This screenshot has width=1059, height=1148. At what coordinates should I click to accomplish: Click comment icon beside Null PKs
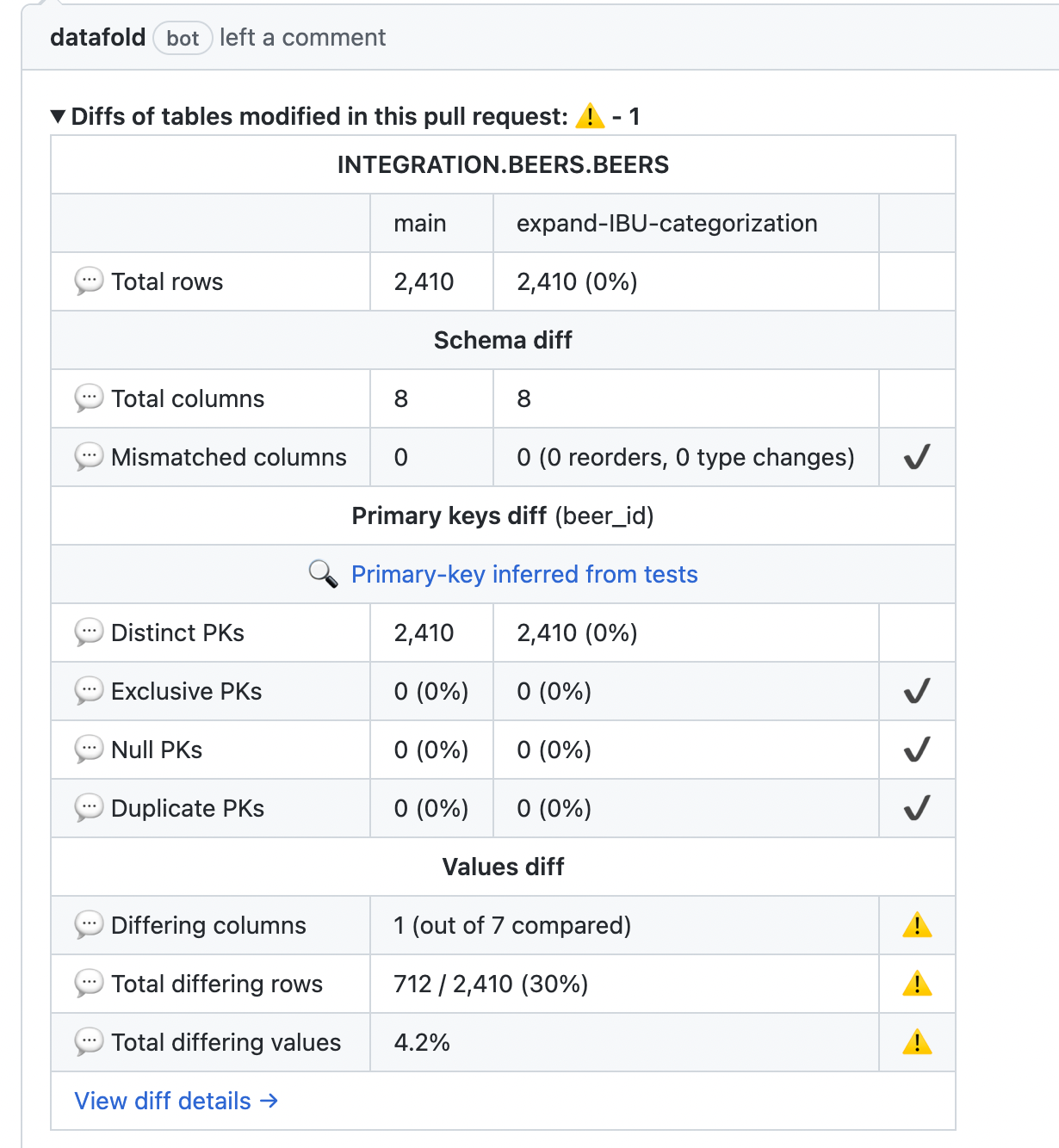point(89,750)
